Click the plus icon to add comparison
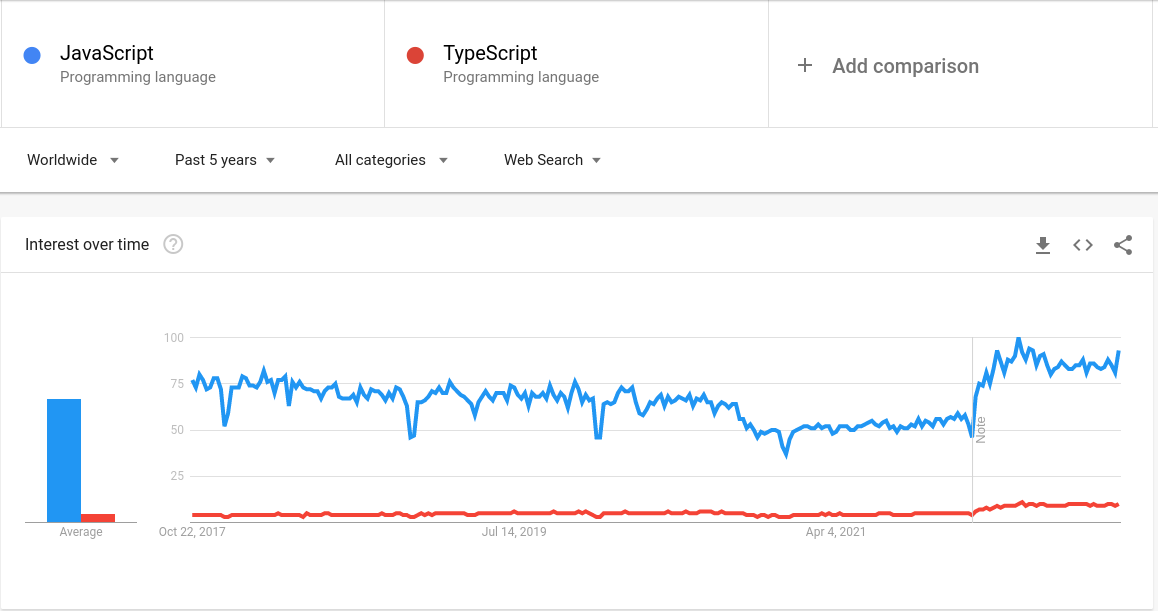This screenshot has width=1158, height=611. [x=805, y=66]
